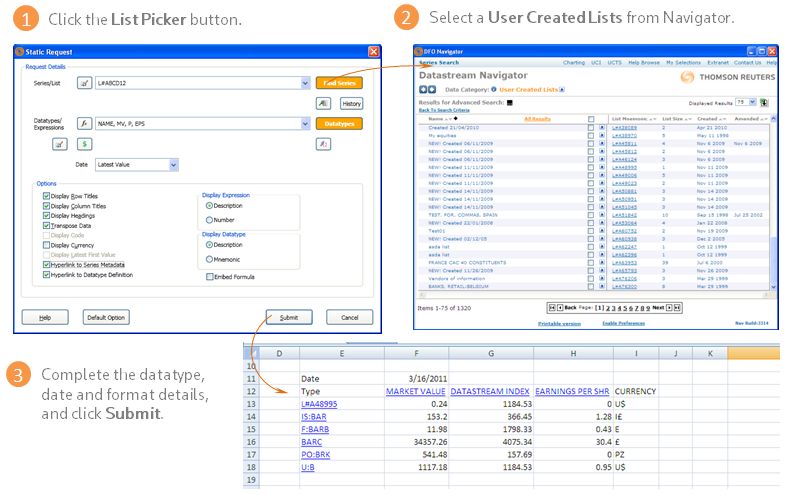Toggle Display Headings checkbox

coord(46,215)
